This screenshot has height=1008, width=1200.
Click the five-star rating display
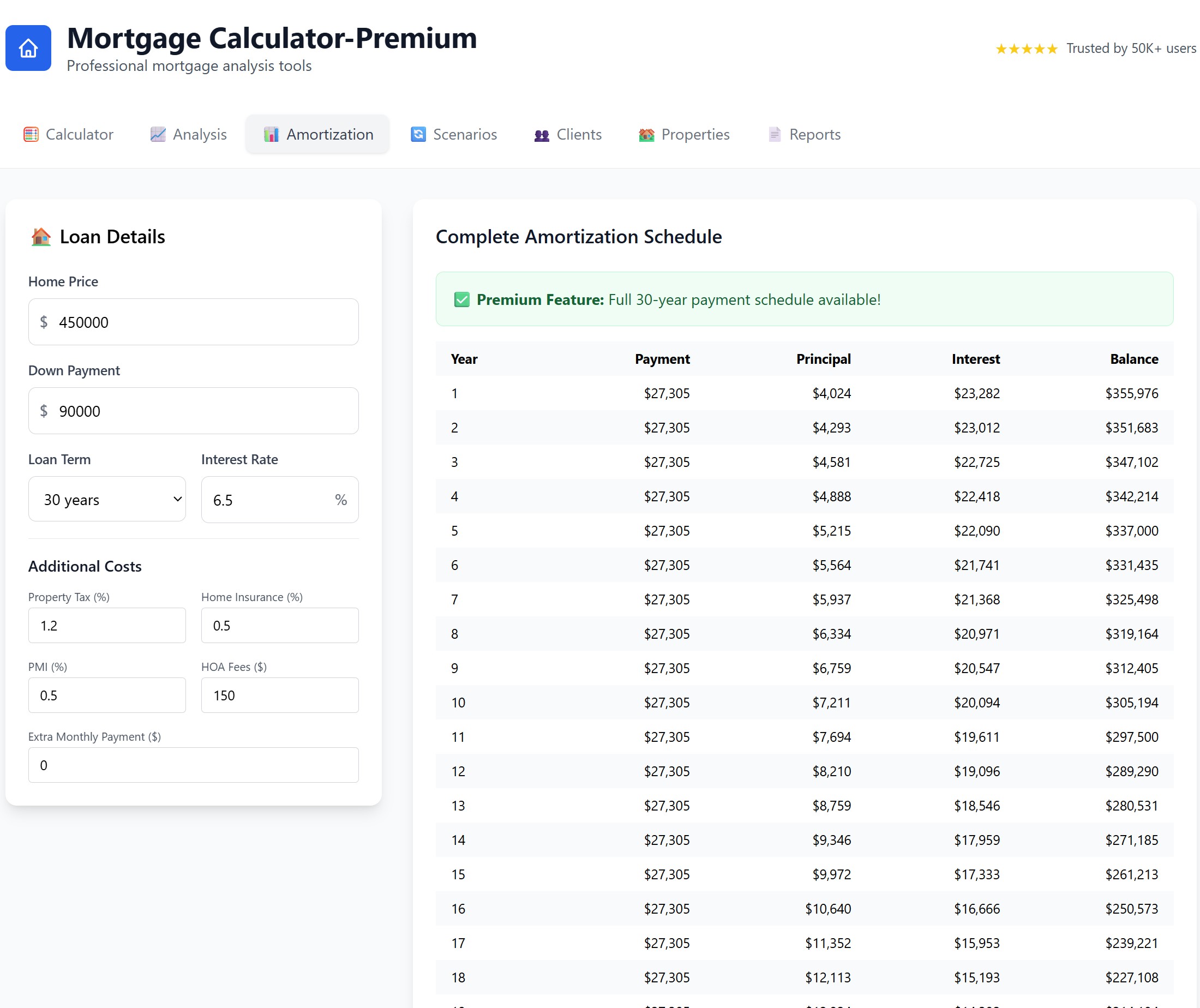pyautogui.click(x=1027, y=49)
